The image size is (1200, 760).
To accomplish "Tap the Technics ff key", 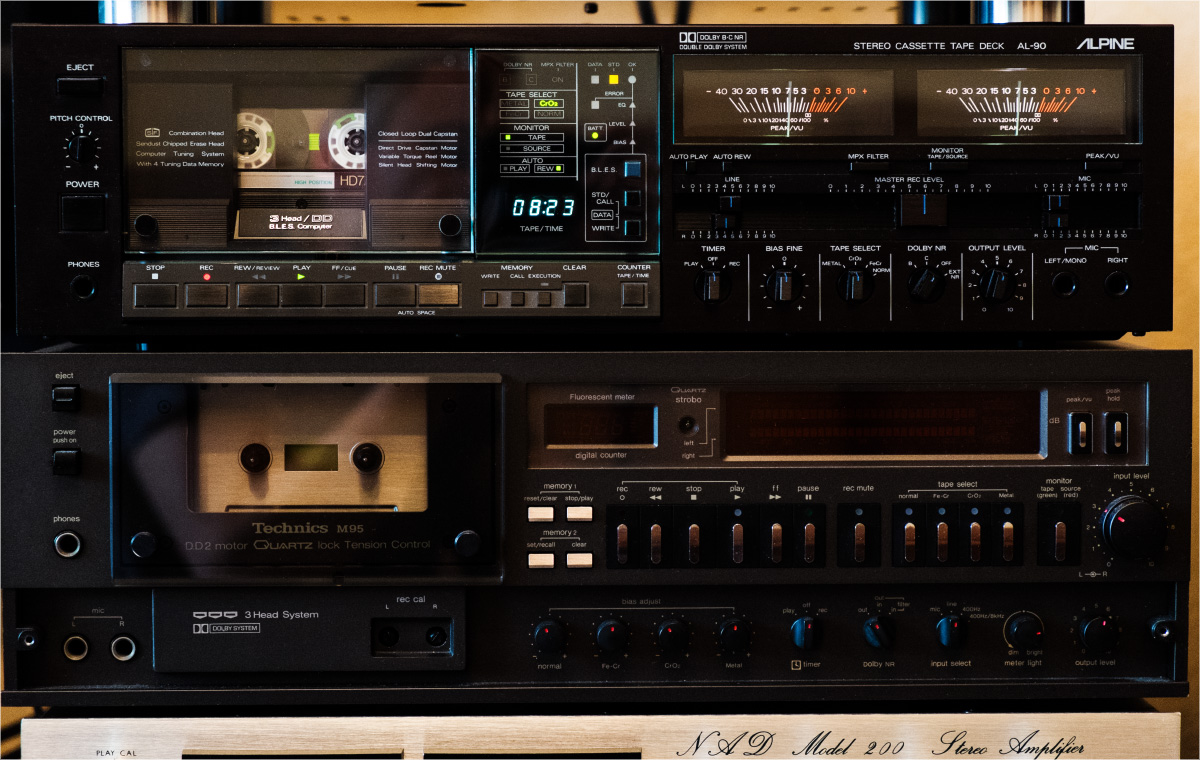I will (x=776, y=541).
